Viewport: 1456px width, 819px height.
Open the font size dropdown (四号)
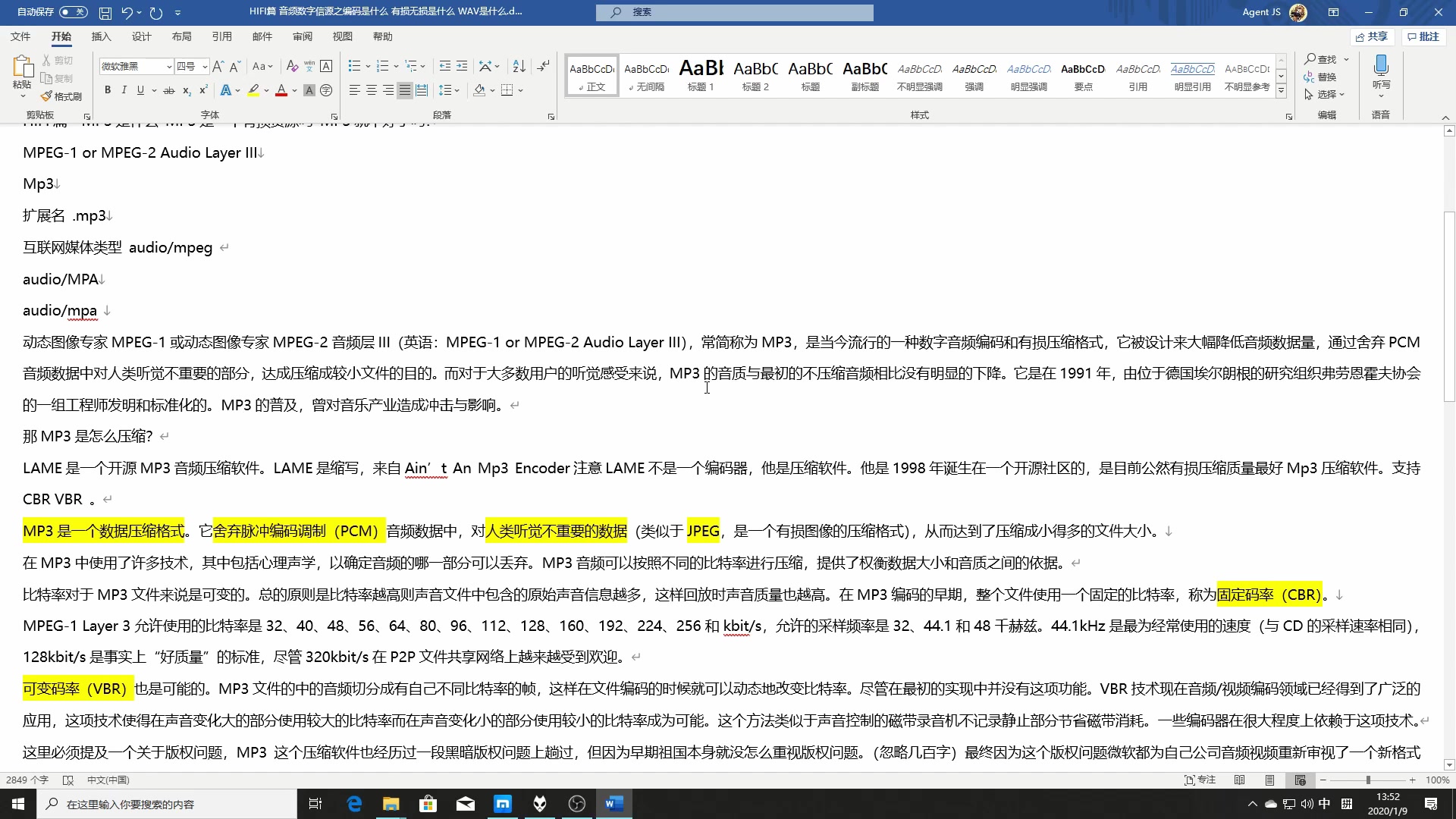pyautogui.click(x=205, y=67)
